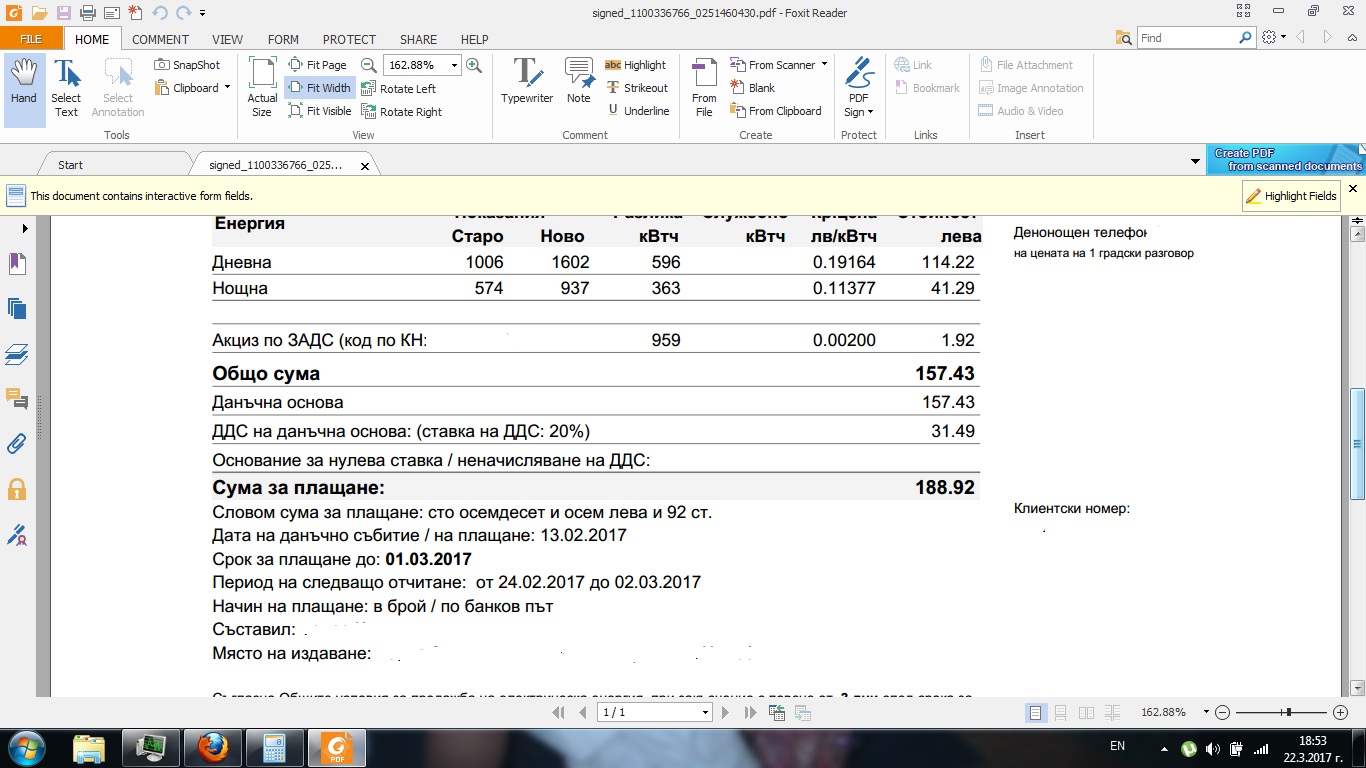The width and height of the screenshot is (1366, 768).
Task: Open the page number dropdown
Action: (x=705, y=712)
